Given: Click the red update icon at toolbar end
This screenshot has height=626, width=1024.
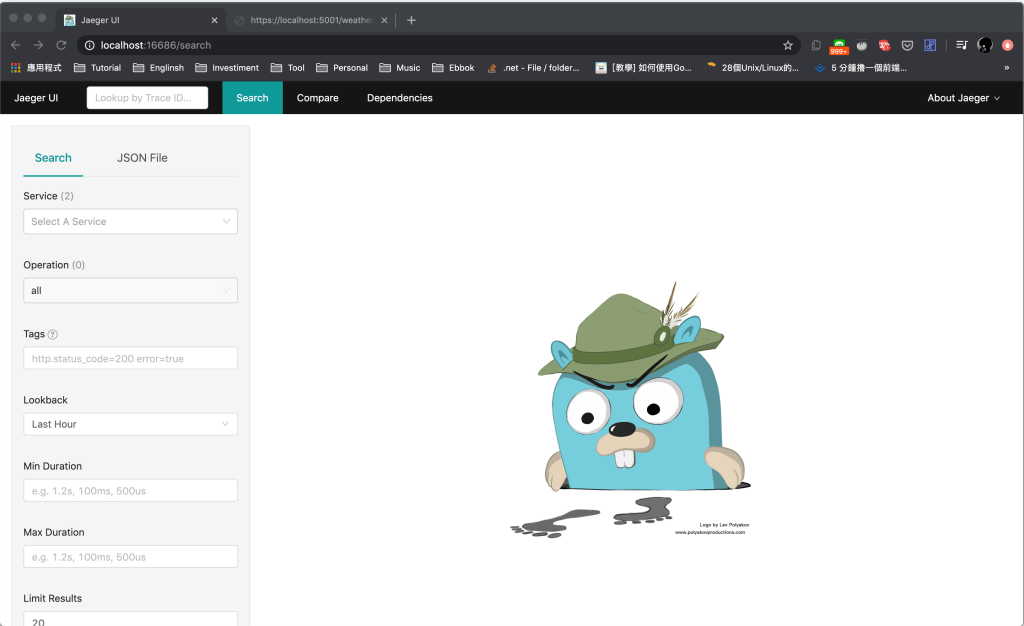Looking at the screenshot, I should tap(1008, 45).
